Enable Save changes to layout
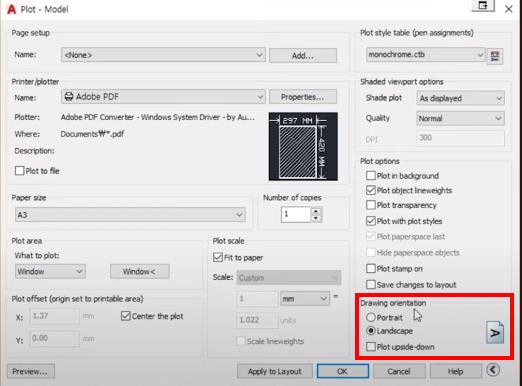The image size is (522, 386). (371, 285)
